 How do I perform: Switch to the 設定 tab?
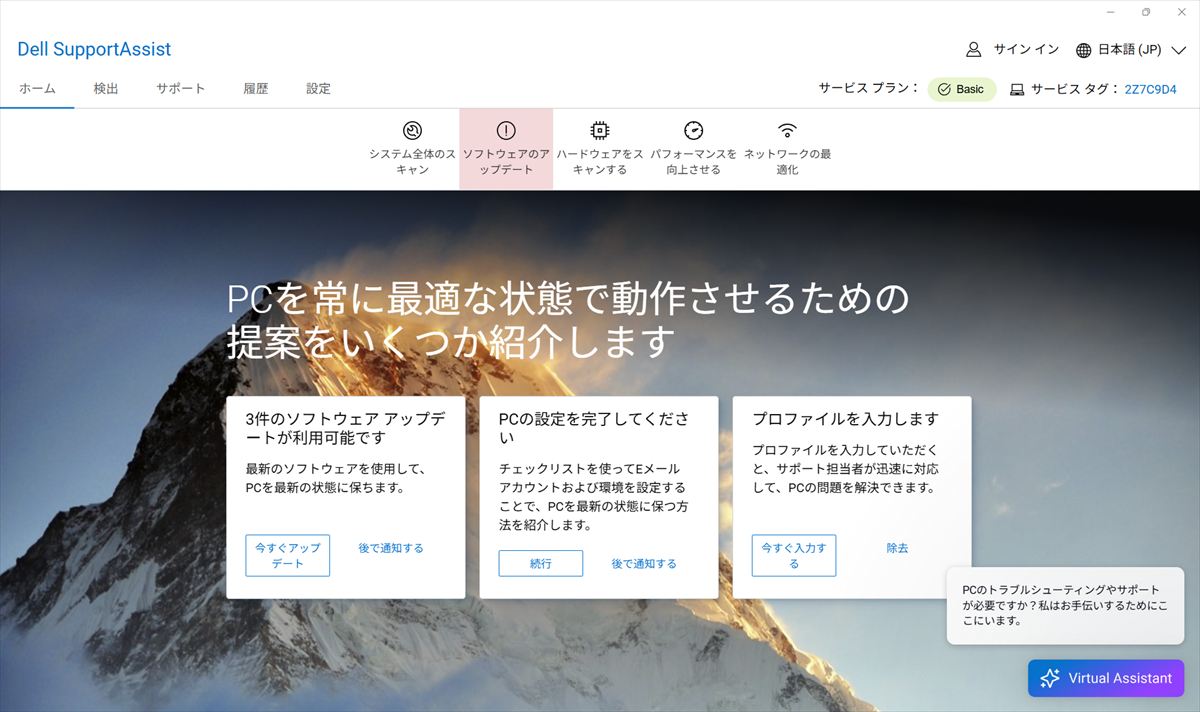pos(318,88)
